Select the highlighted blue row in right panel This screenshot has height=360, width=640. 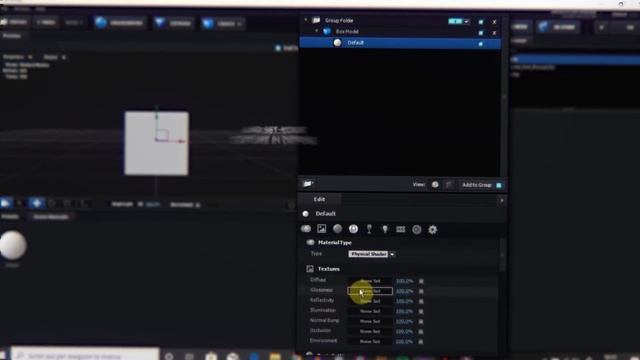pyautogui.click(x=575, y=60)
